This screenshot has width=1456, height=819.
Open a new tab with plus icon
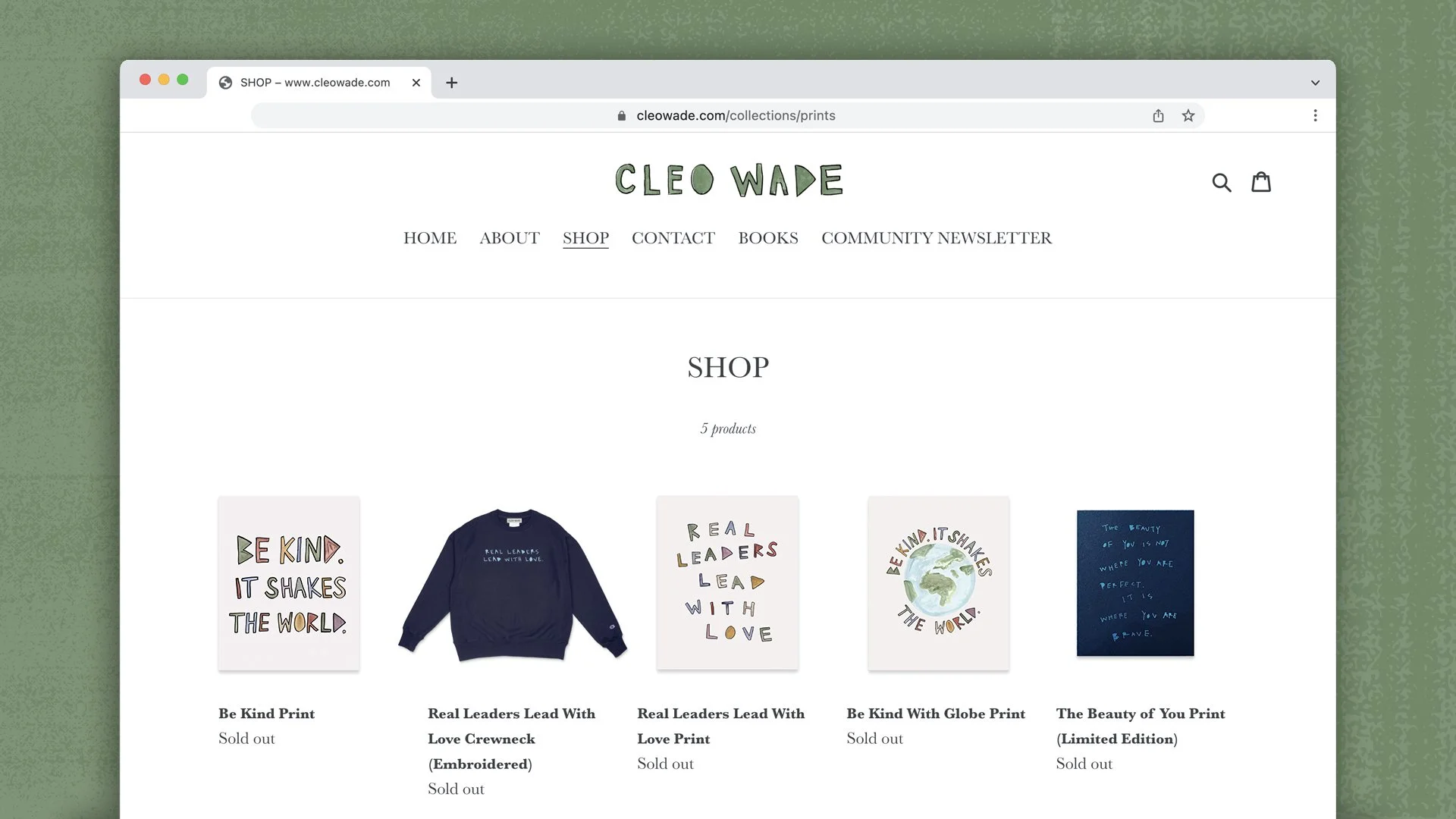[451, 83]
